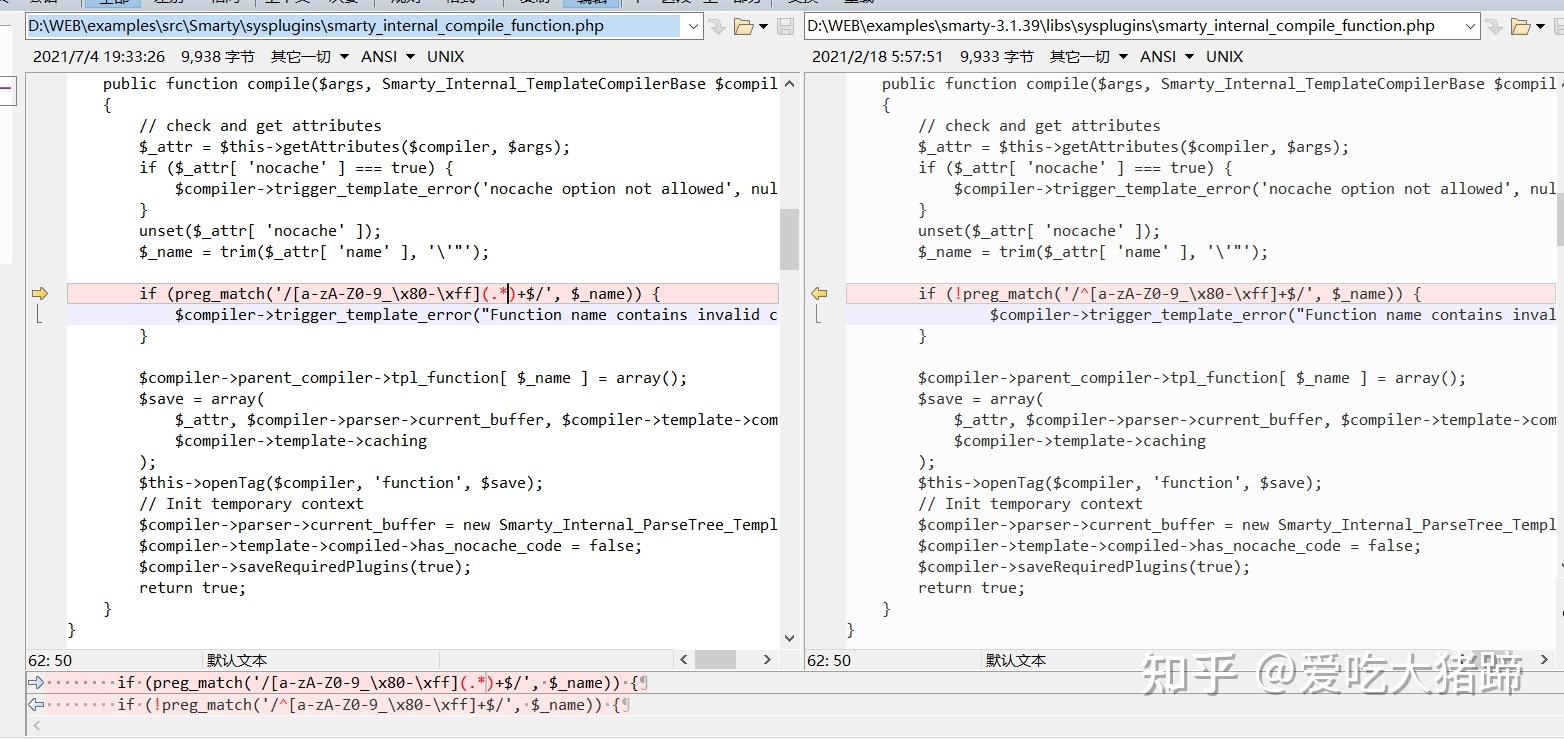Click the UNIX line ending indicator

[x=445, y=57]
